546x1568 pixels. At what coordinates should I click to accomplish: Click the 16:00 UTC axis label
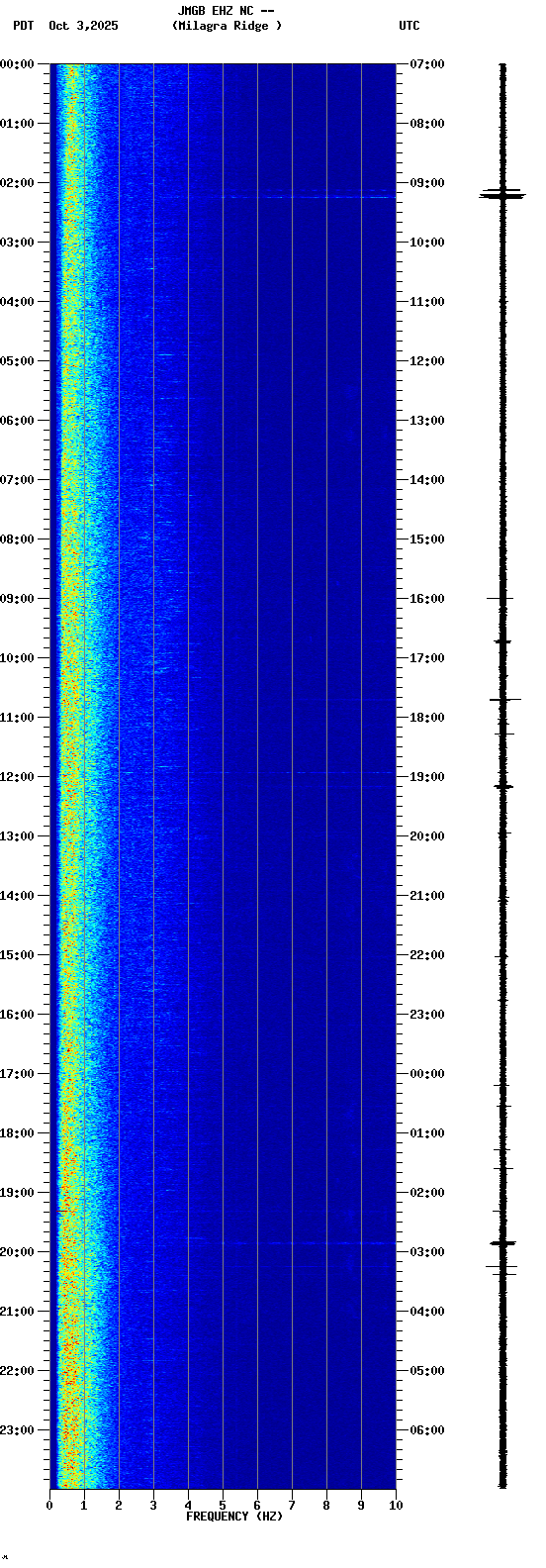[x=427, y=599]
